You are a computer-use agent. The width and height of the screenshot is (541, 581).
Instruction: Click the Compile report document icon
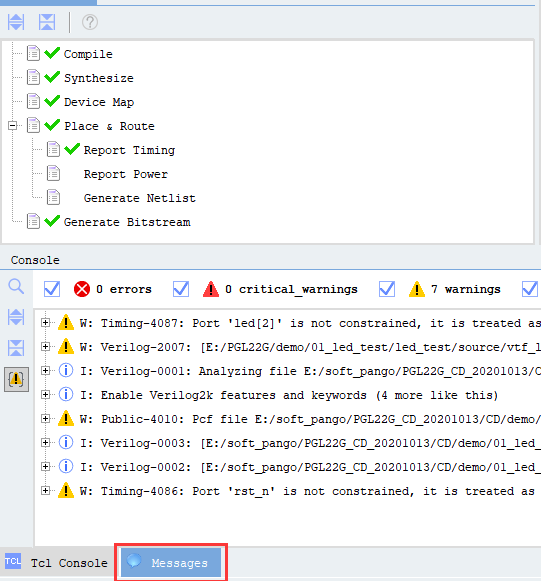coord(33,54)
